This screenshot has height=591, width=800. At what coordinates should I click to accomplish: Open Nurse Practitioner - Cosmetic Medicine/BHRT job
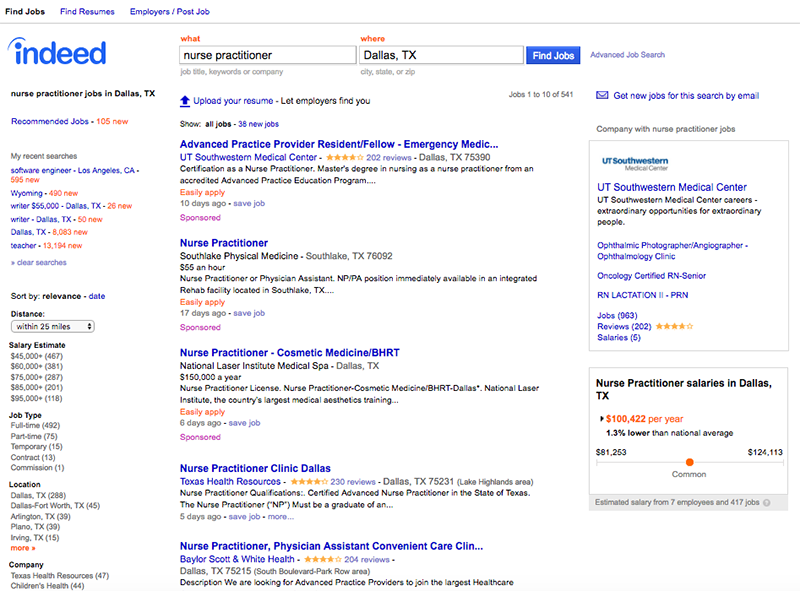pos(290,353)
